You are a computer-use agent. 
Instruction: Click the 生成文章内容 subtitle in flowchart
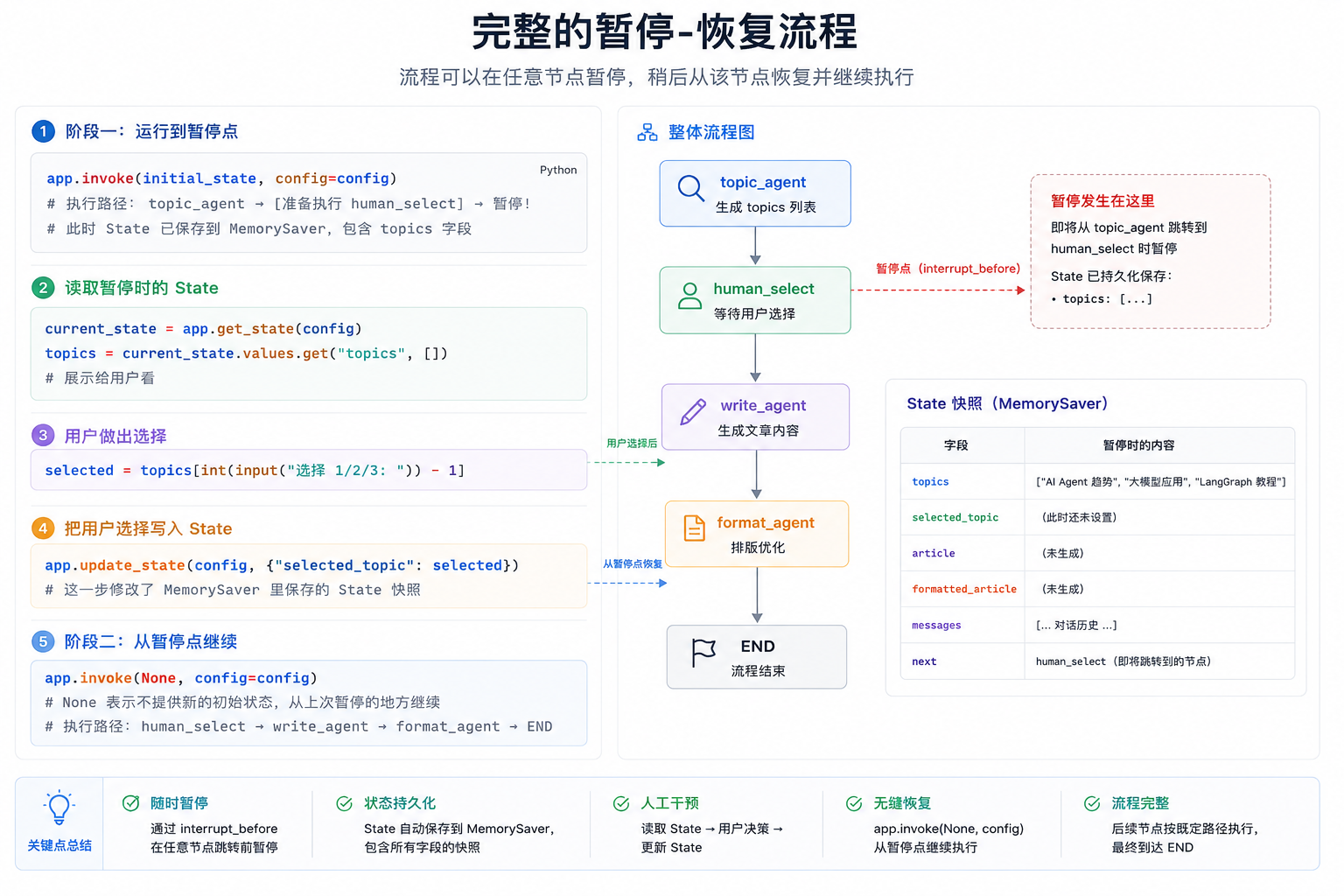pos(759,430)
